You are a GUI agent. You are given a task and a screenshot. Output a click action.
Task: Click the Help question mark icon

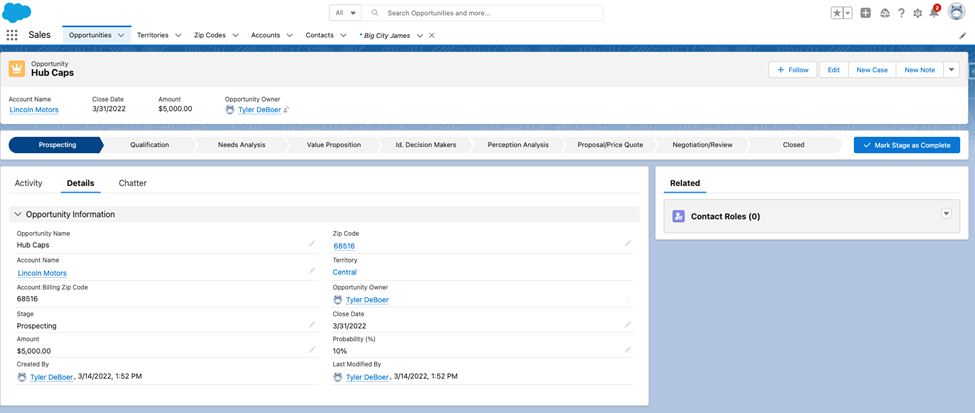tap(901, 13)
